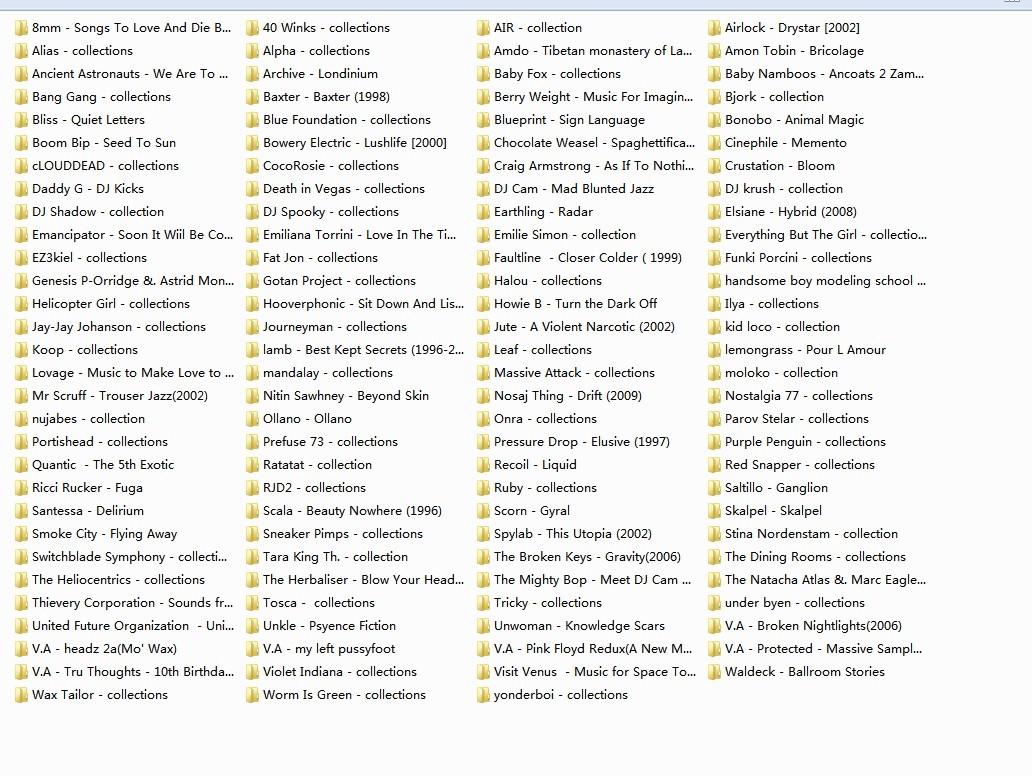Click folder icon next to Tricky - collections
The height and width of the screenshot is (776, 1032).
483,603
